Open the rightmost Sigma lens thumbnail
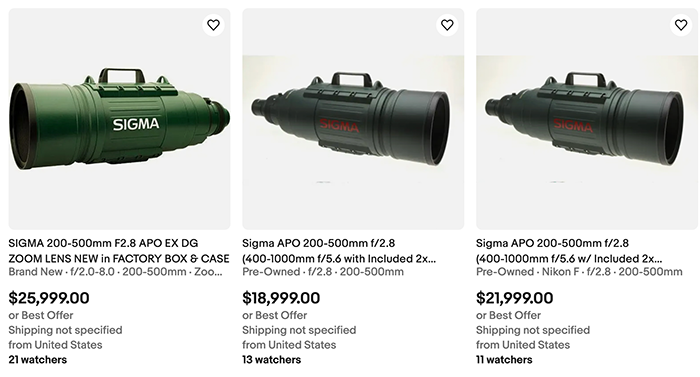 click(587, 119)
